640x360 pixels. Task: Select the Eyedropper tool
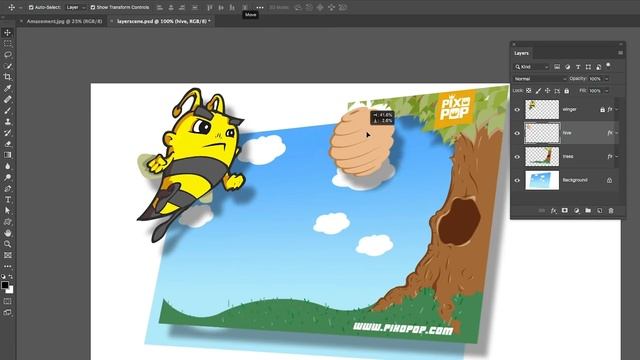pos(7,88)
